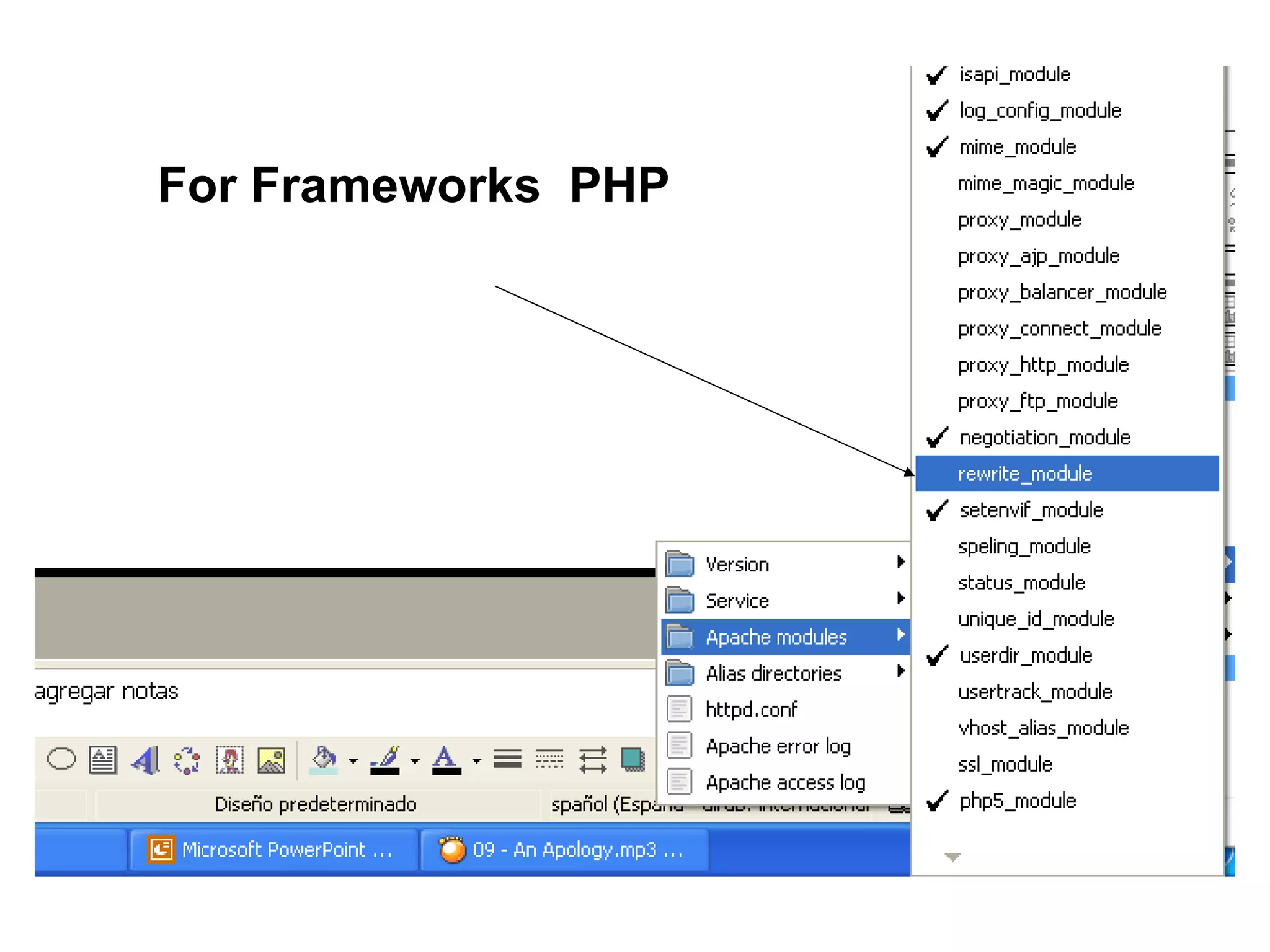Screen dimensions: 1270x952
Task: Uncheck php5_module
Action: coord(1067,801)
